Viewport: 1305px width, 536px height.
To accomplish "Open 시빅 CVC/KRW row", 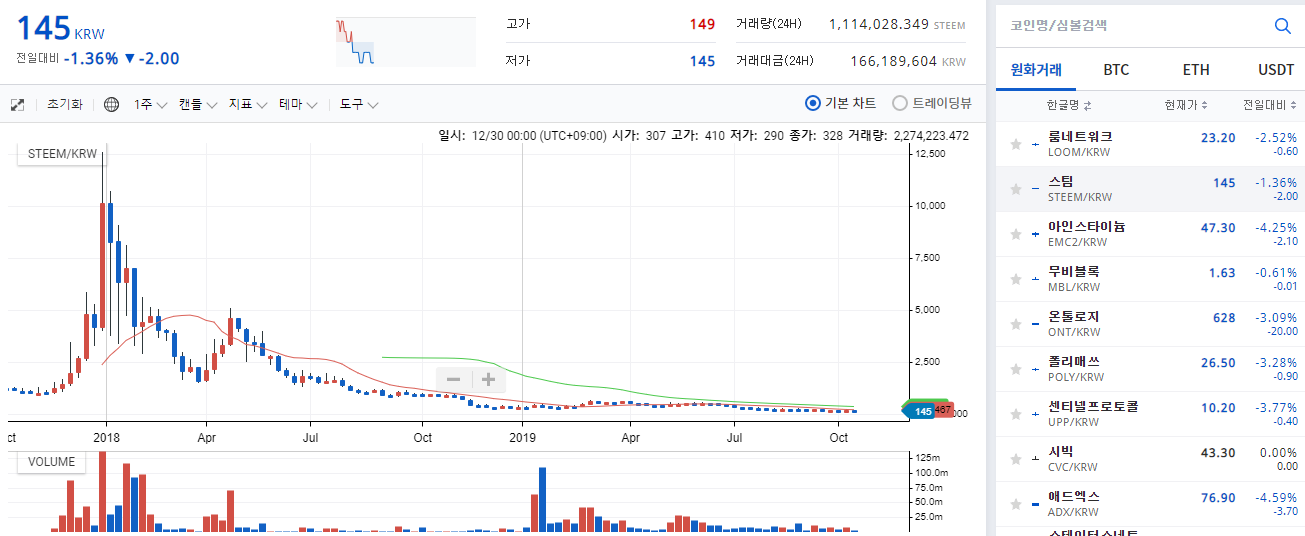I will point(1150,459).
